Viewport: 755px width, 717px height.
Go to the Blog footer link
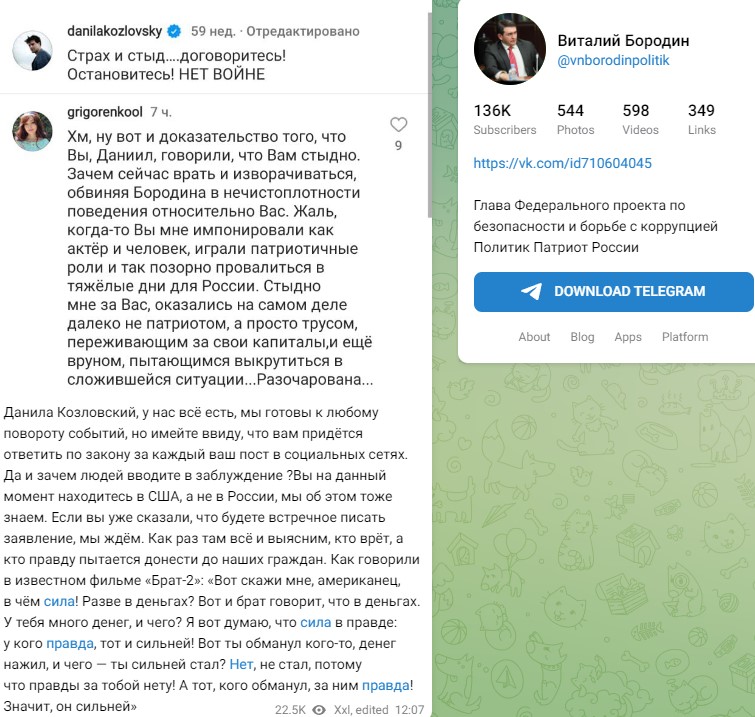pos(582,337)
